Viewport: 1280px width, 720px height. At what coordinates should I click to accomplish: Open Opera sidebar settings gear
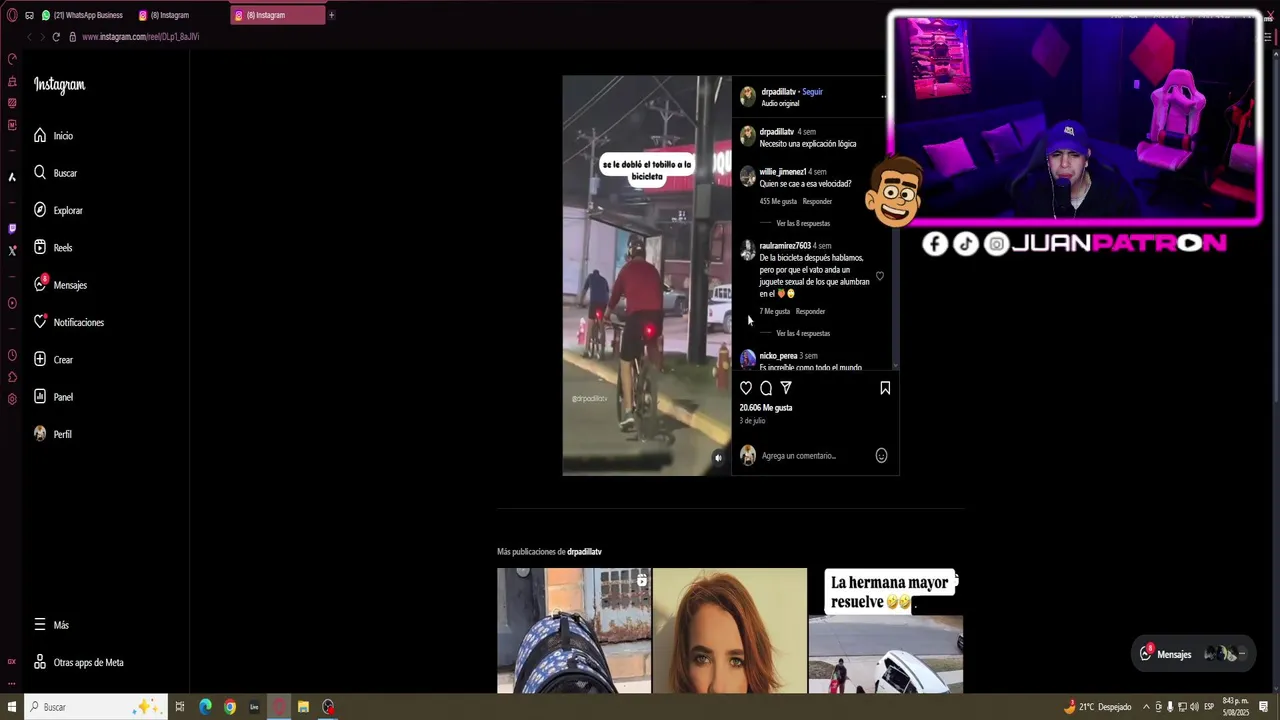coord(12,399)
